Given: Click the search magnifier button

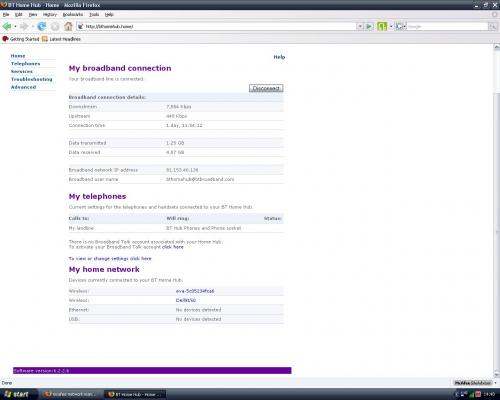Looking at the screenshot, I should click(493, 26).
